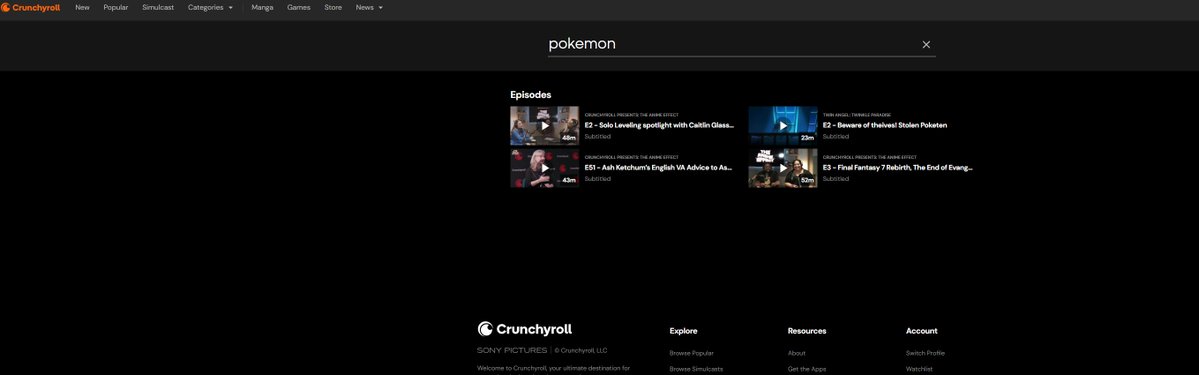This screenshot has width=1199, height=375.
Task: Click Switch Profile in the footer
Action: click(x=925, y=353)
